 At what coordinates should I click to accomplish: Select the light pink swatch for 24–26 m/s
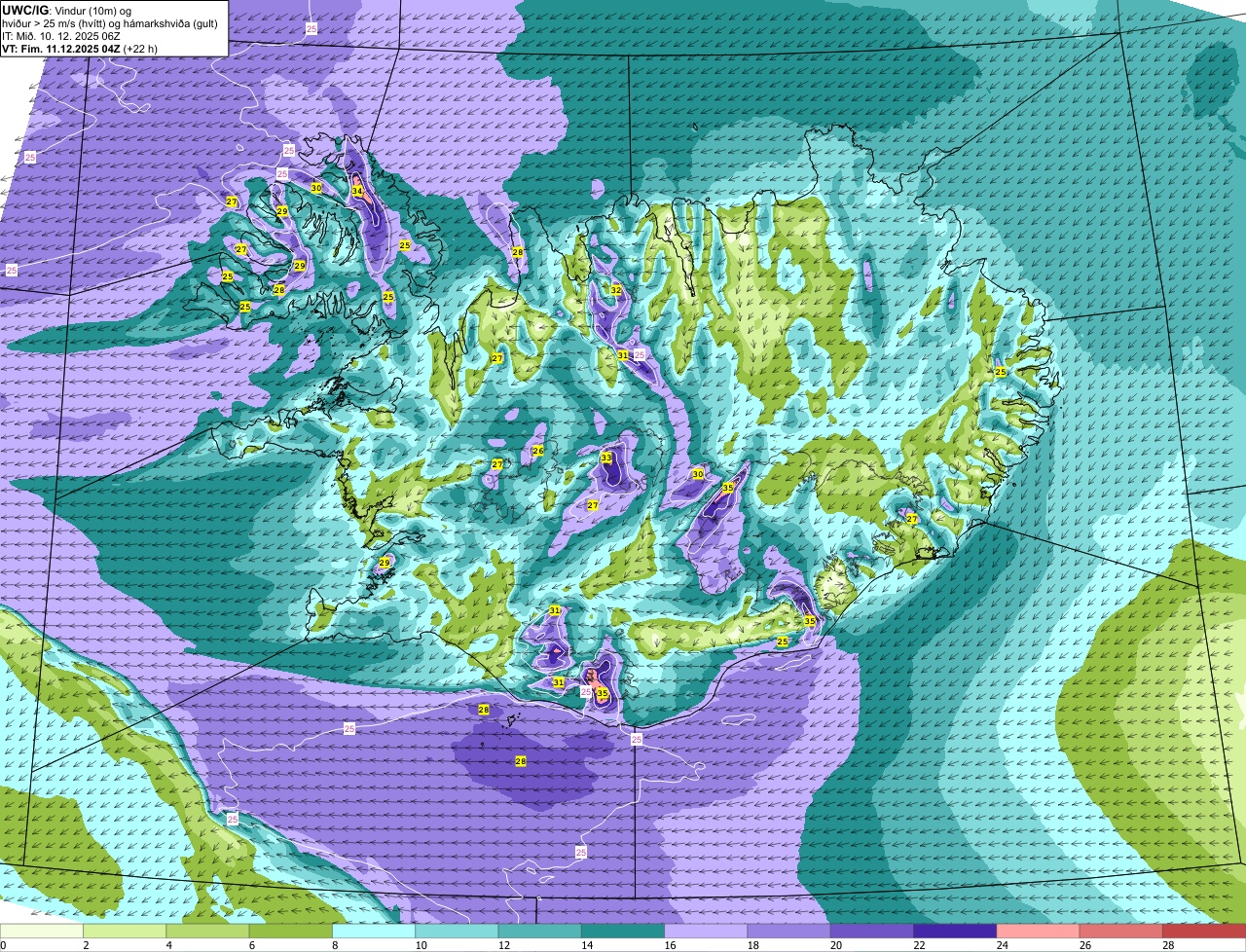pos(1039,931)
